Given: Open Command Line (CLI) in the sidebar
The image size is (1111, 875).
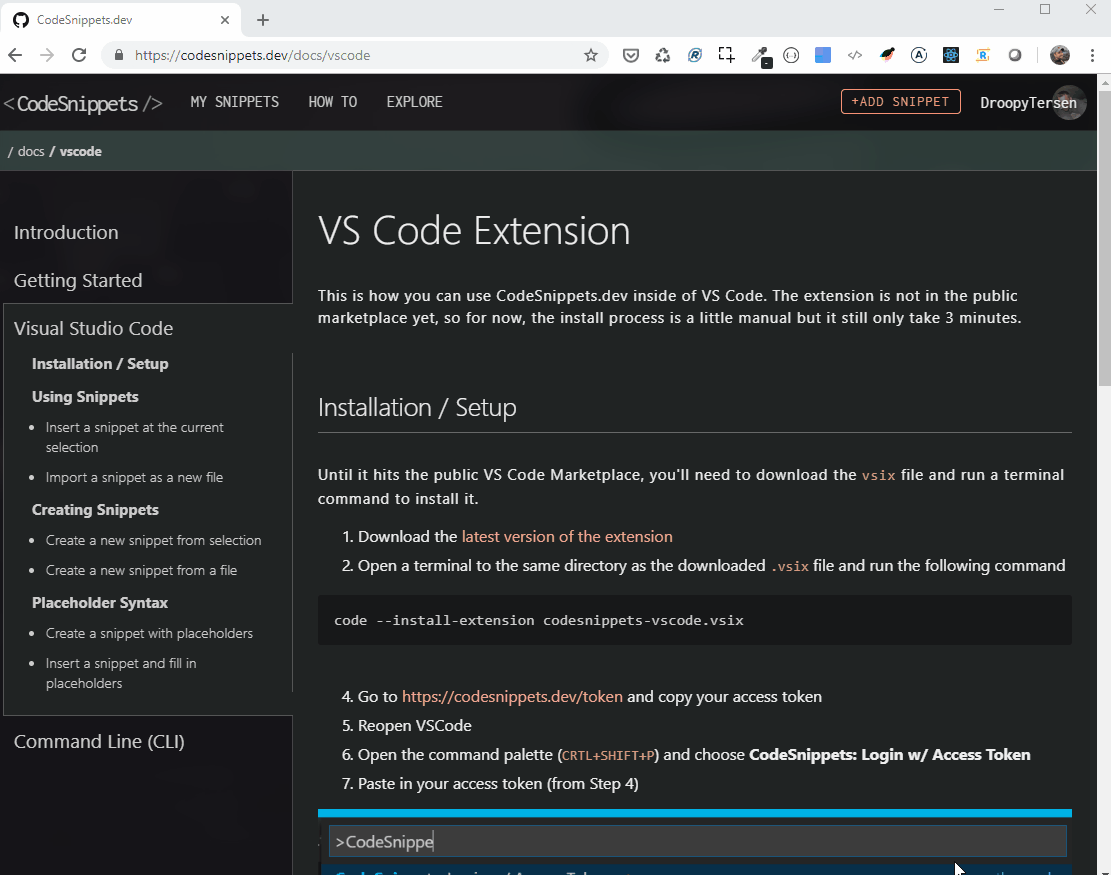Looking at the screenshot, I should click(99, 742).
